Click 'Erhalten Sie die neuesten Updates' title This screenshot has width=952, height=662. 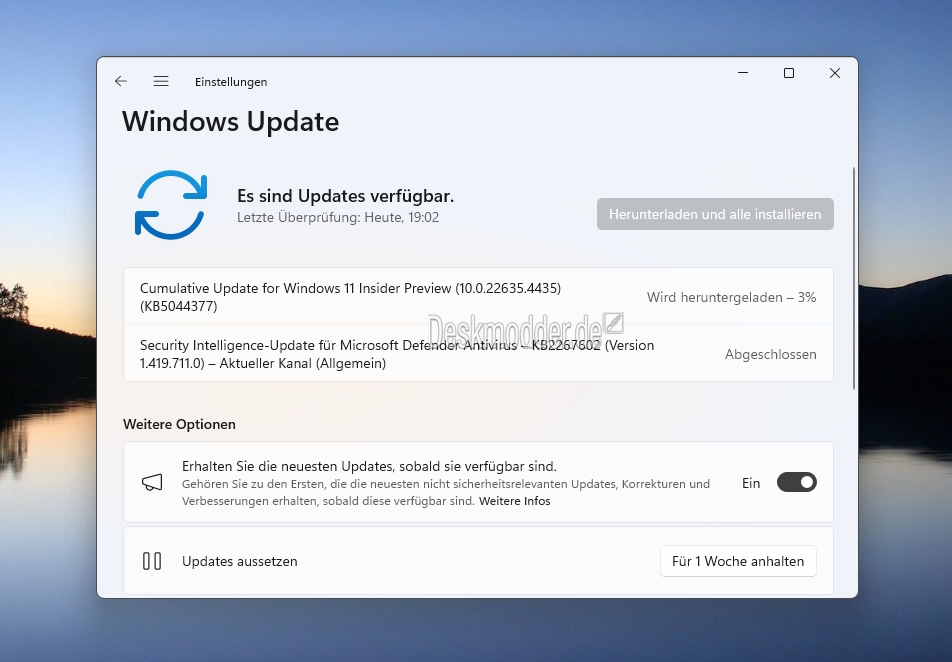pos(369,466)
